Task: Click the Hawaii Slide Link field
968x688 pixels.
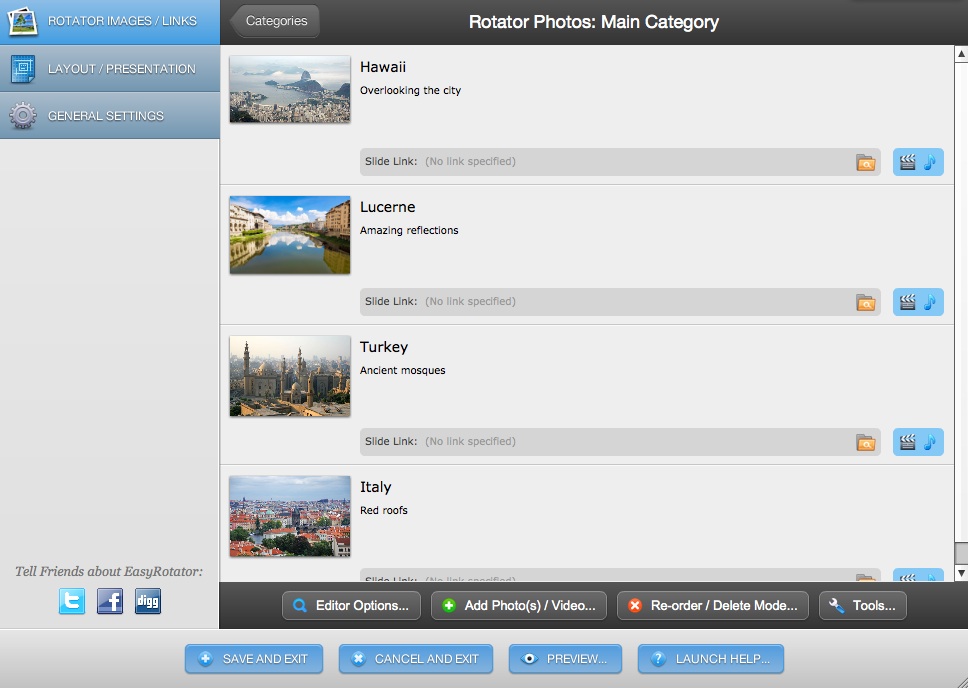Action: click(x=620, y=162)
